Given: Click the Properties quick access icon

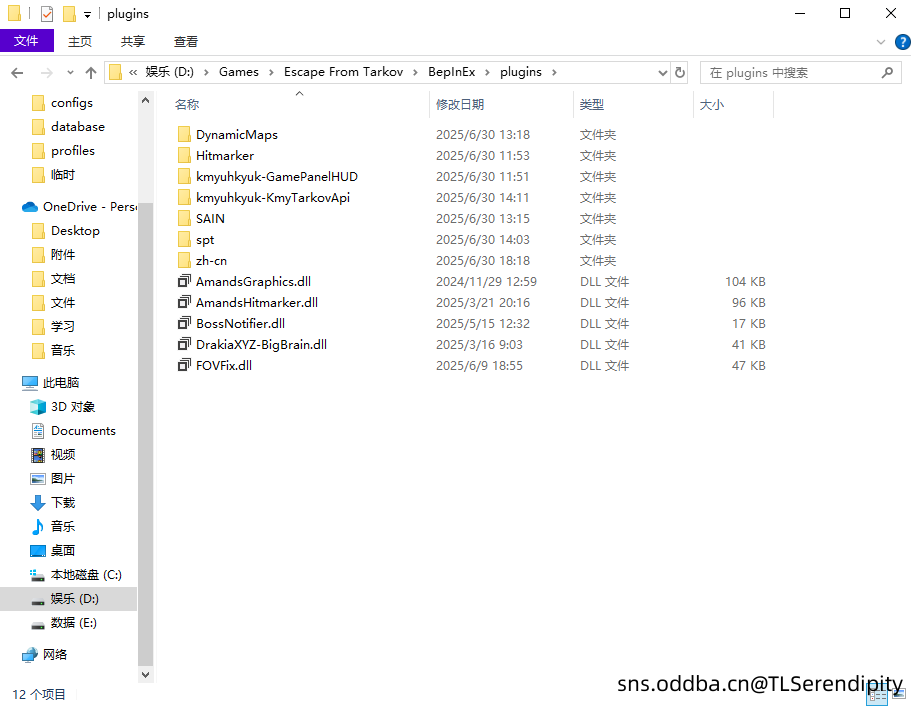Looking at the screenshot, I should pos(47,13).
